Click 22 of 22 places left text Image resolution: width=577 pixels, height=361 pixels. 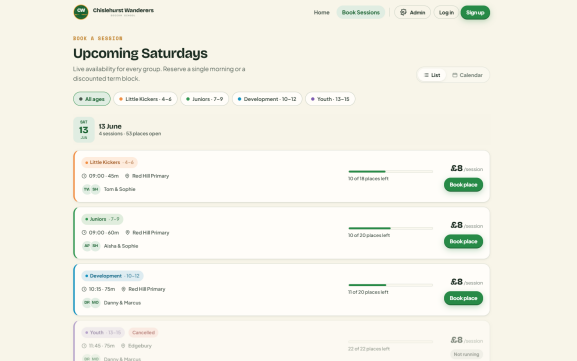click(369, 349)
